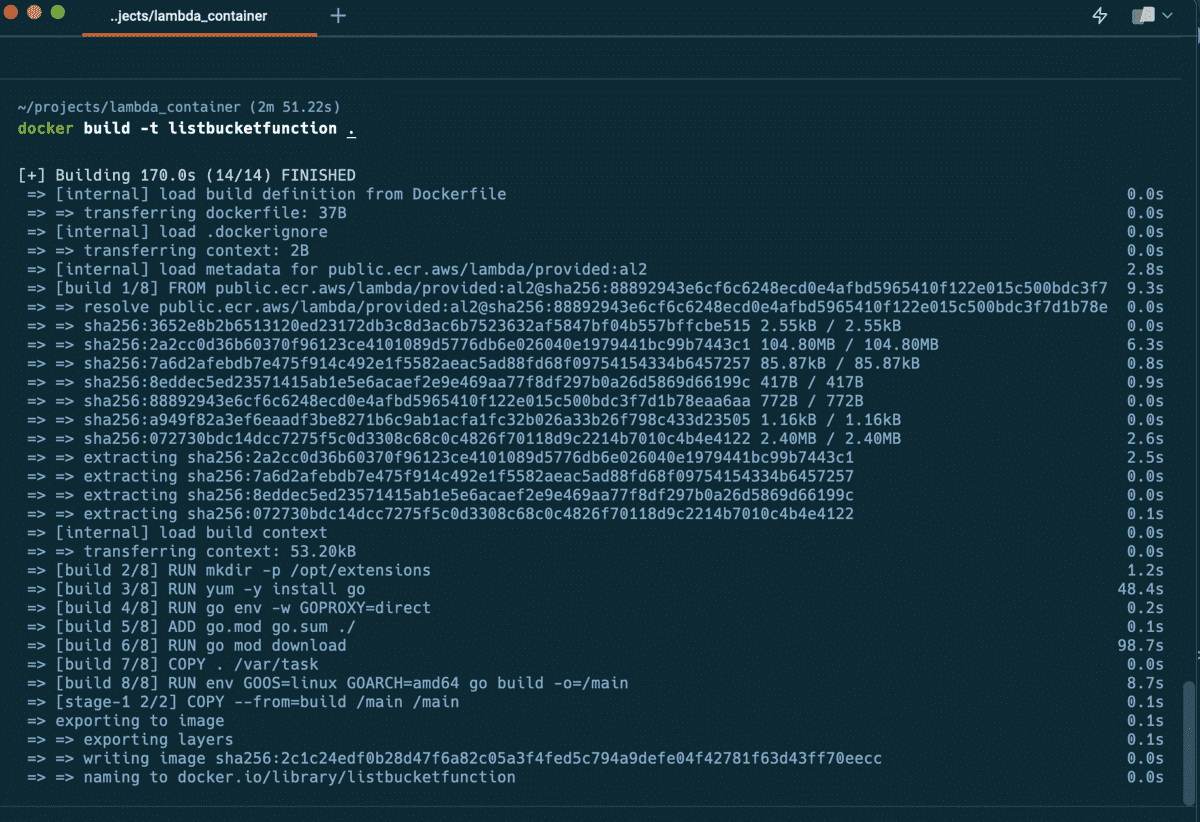
Task: Switch to the ..jects/lambda_container tab
Action: click(x=197, y=16)
